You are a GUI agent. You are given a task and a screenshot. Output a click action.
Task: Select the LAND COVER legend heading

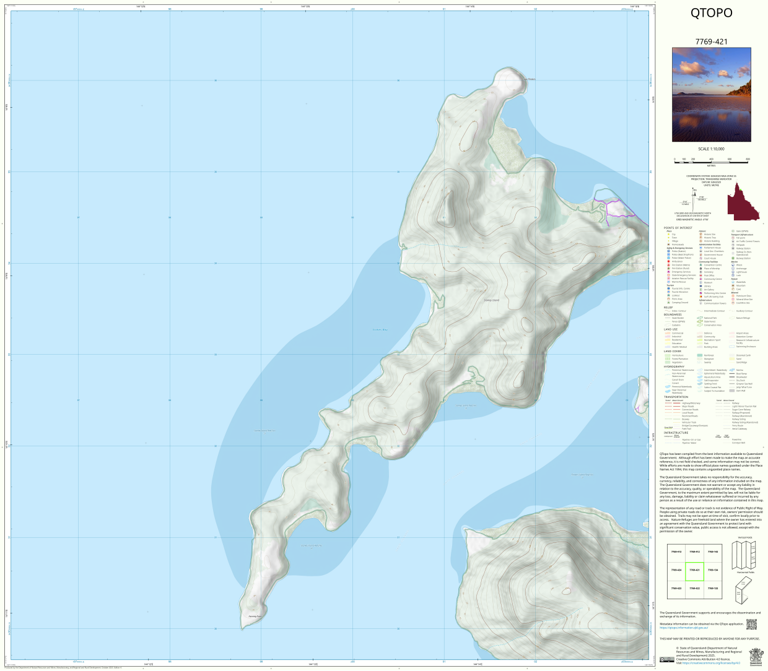click(672, 351)
